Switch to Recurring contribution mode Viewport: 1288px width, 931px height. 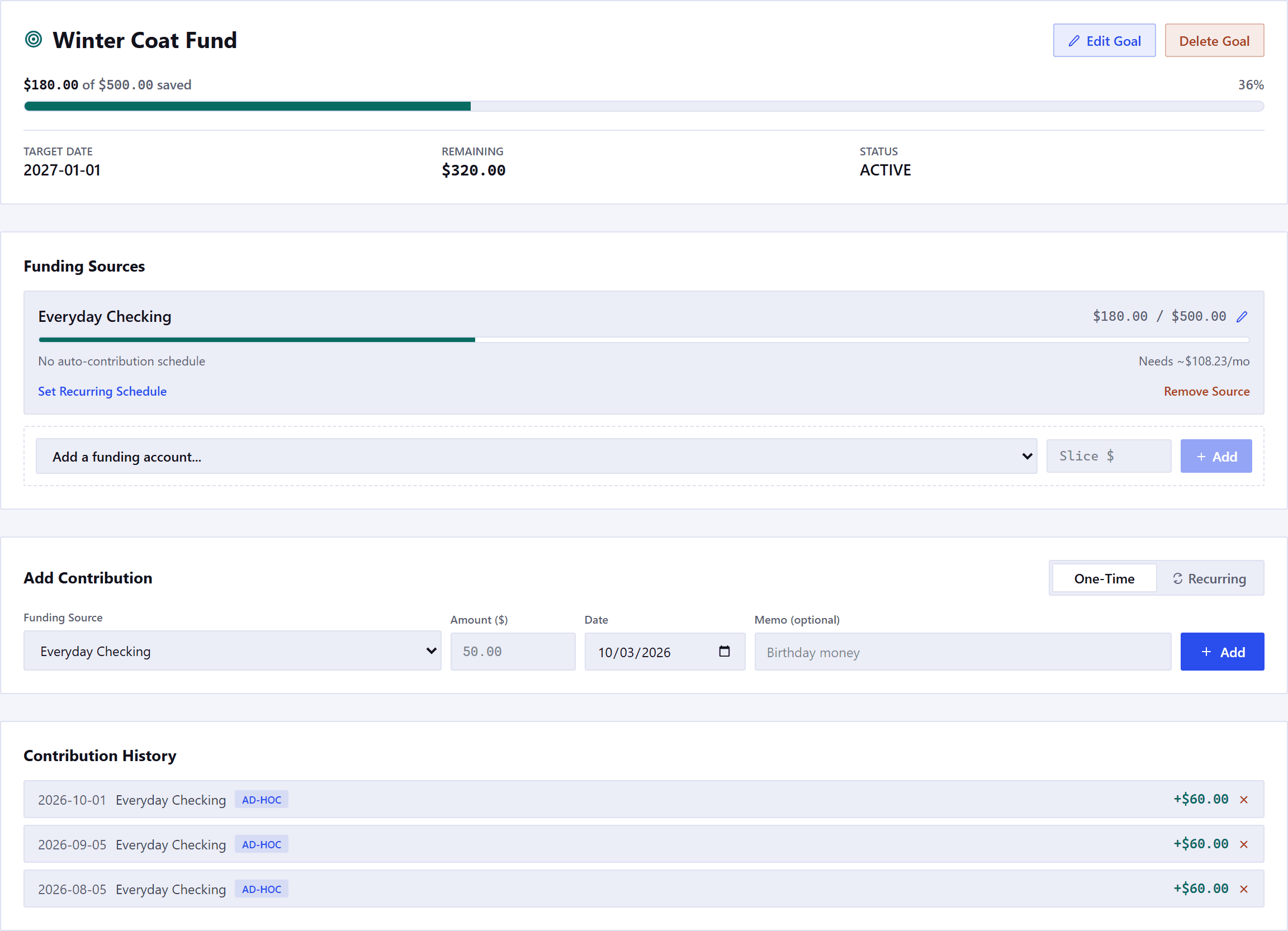(x=1210, y=578)
